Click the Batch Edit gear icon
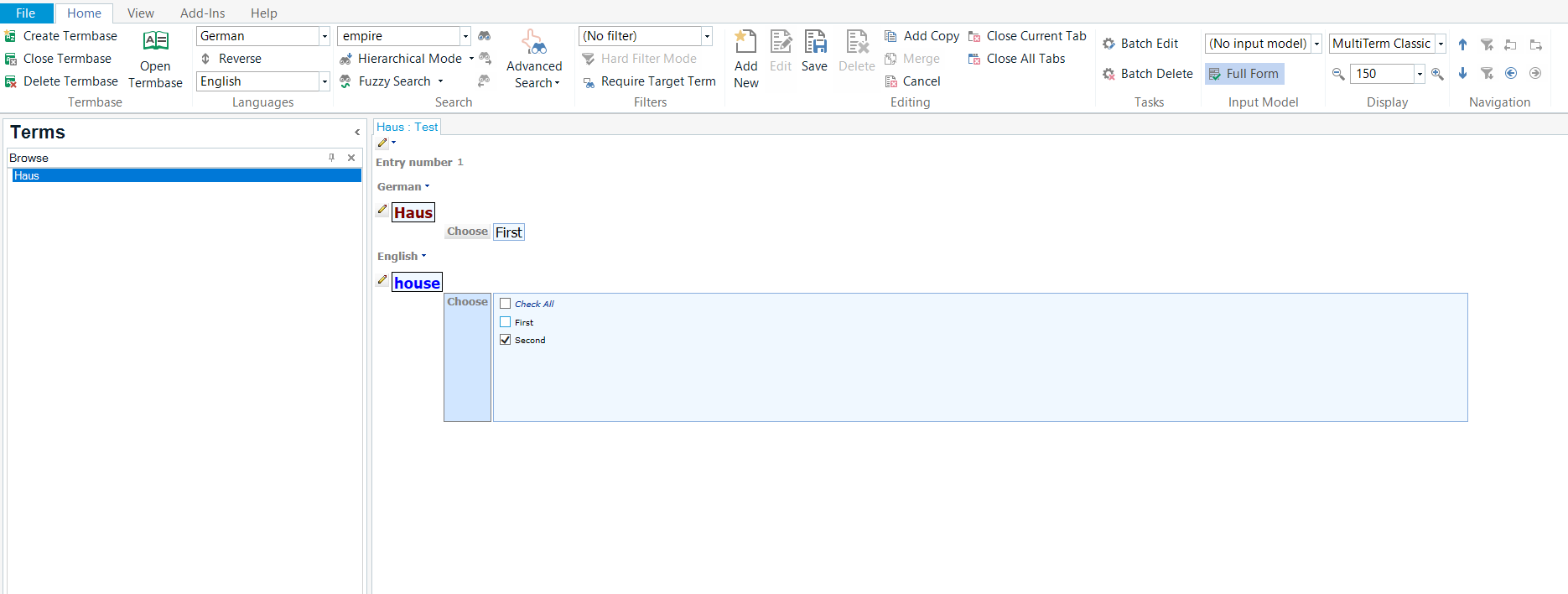 [1109, 44]
